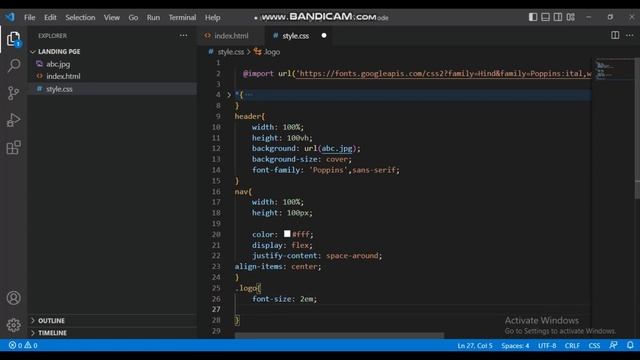Open the Go menu
This screenshot has height=360, width=640.
point(133,17)
